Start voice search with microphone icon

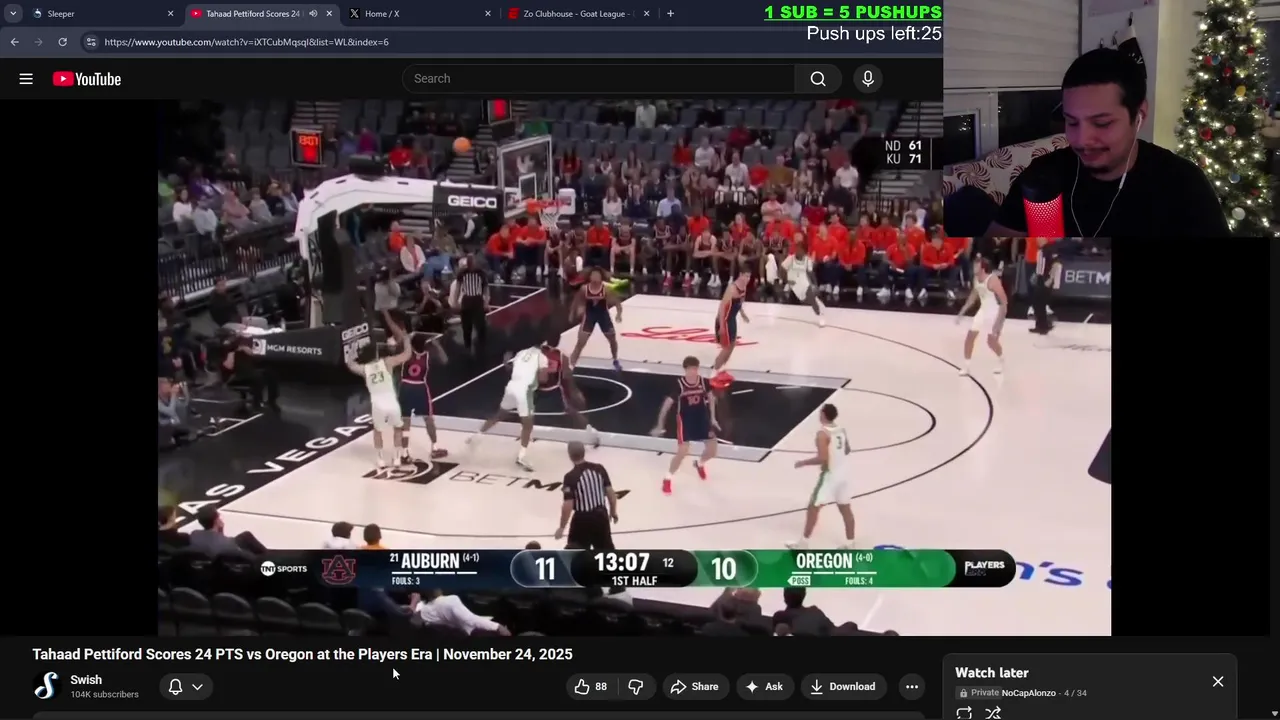pos(868,79)
